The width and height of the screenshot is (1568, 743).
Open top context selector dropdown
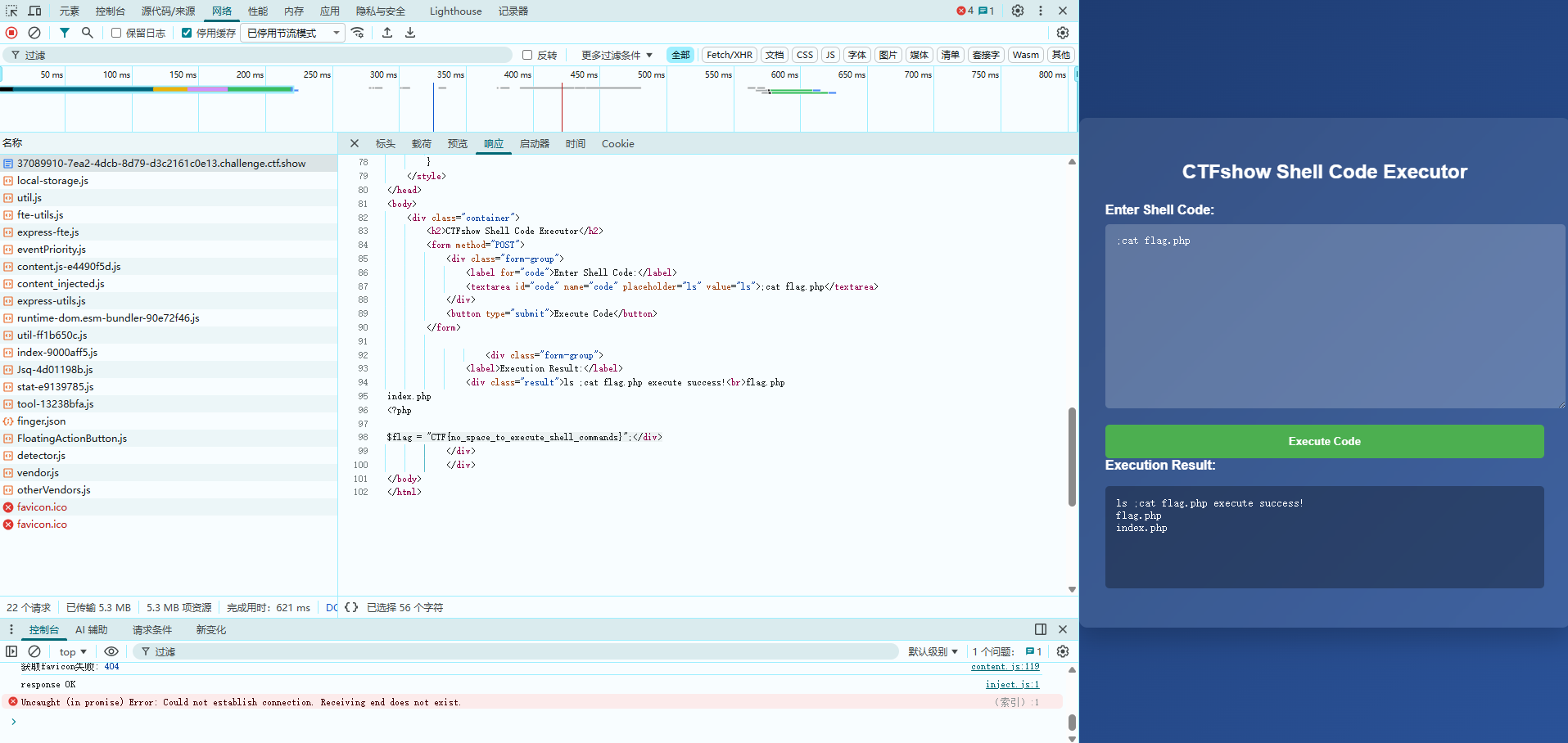click(73, 651)
